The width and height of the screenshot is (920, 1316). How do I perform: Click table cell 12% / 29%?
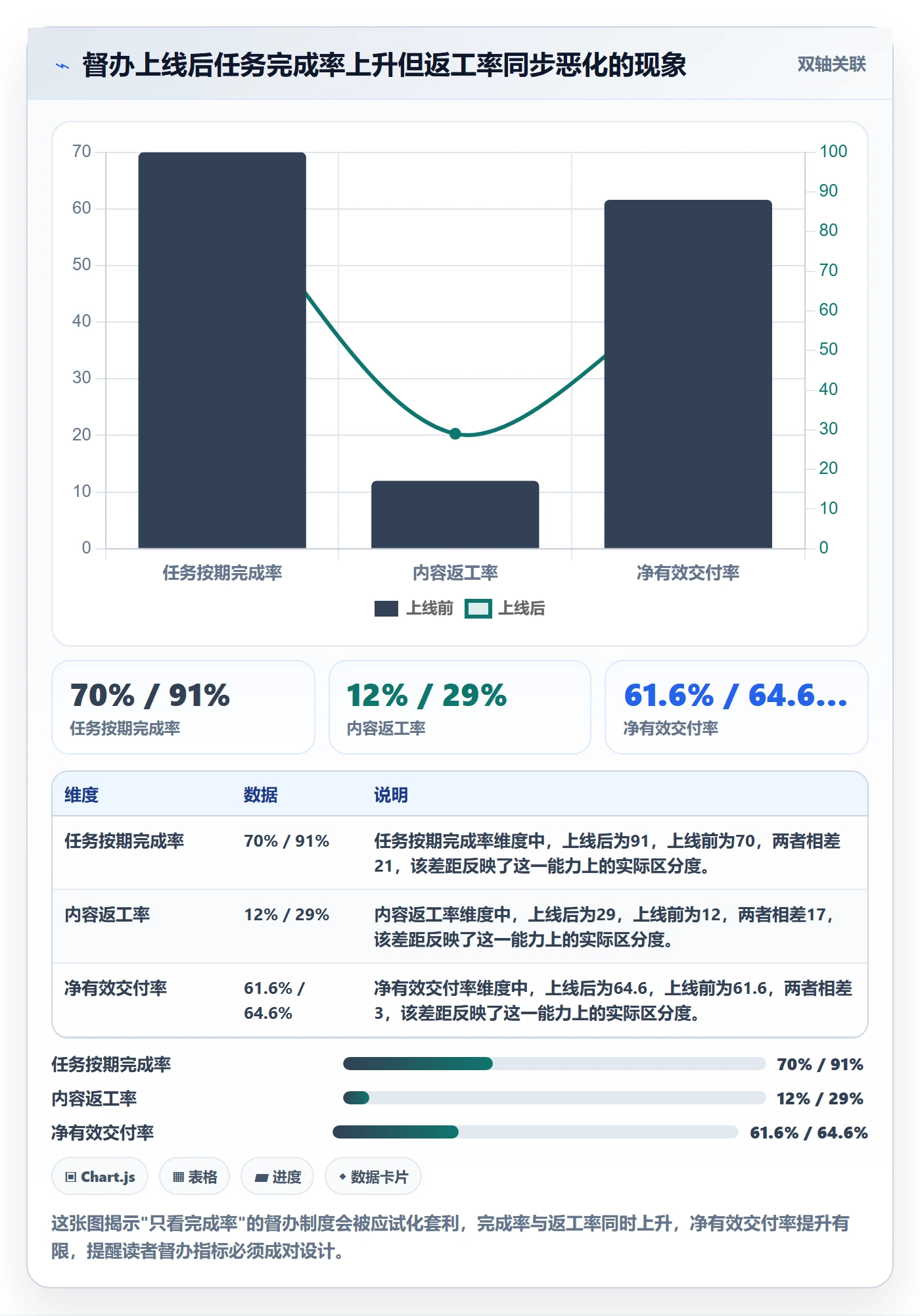[287, 914]
